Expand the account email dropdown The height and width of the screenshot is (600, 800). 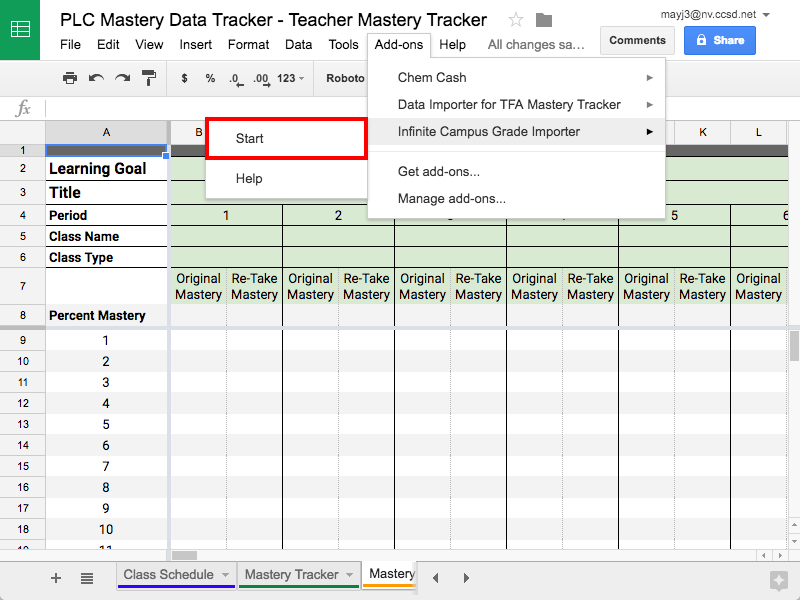[766, 15]
